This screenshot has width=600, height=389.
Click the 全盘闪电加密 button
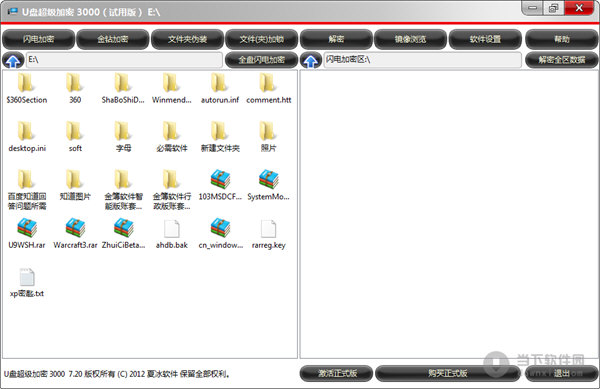coord(262,60)
